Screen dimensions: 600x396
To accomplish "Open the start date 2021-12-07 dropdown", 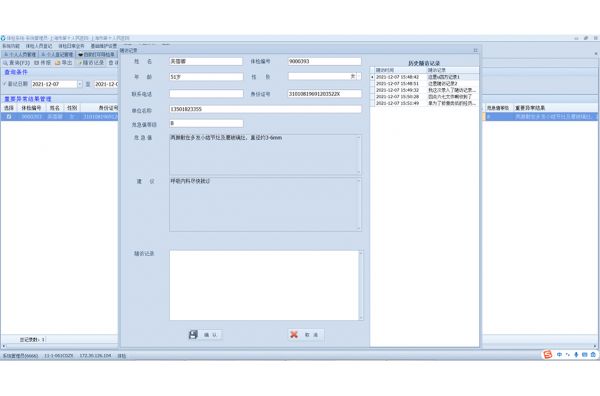I will [x=80, y=84].
